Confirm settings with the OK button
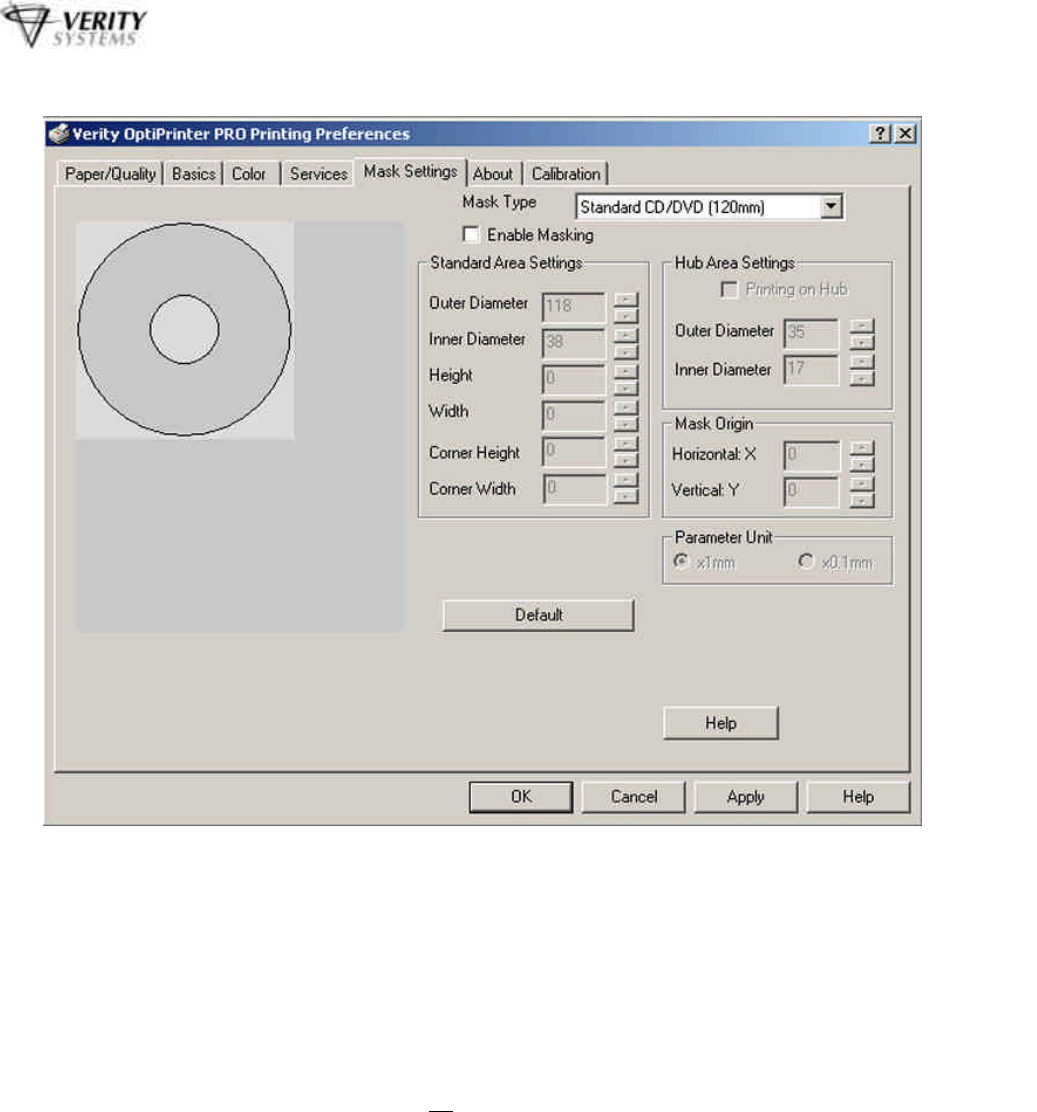 tap(521, 797)
